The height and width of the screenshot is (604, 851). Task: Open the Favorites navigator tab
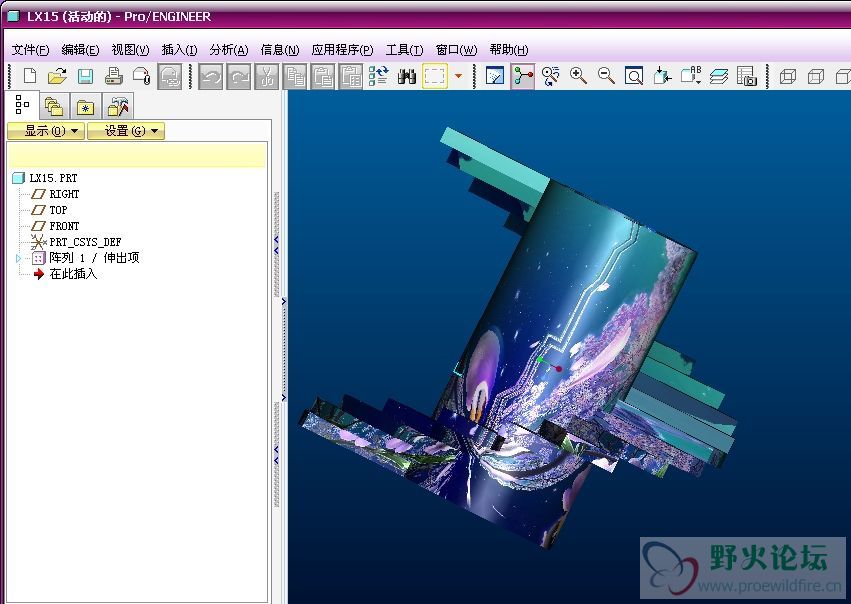[x=86, y=106]
